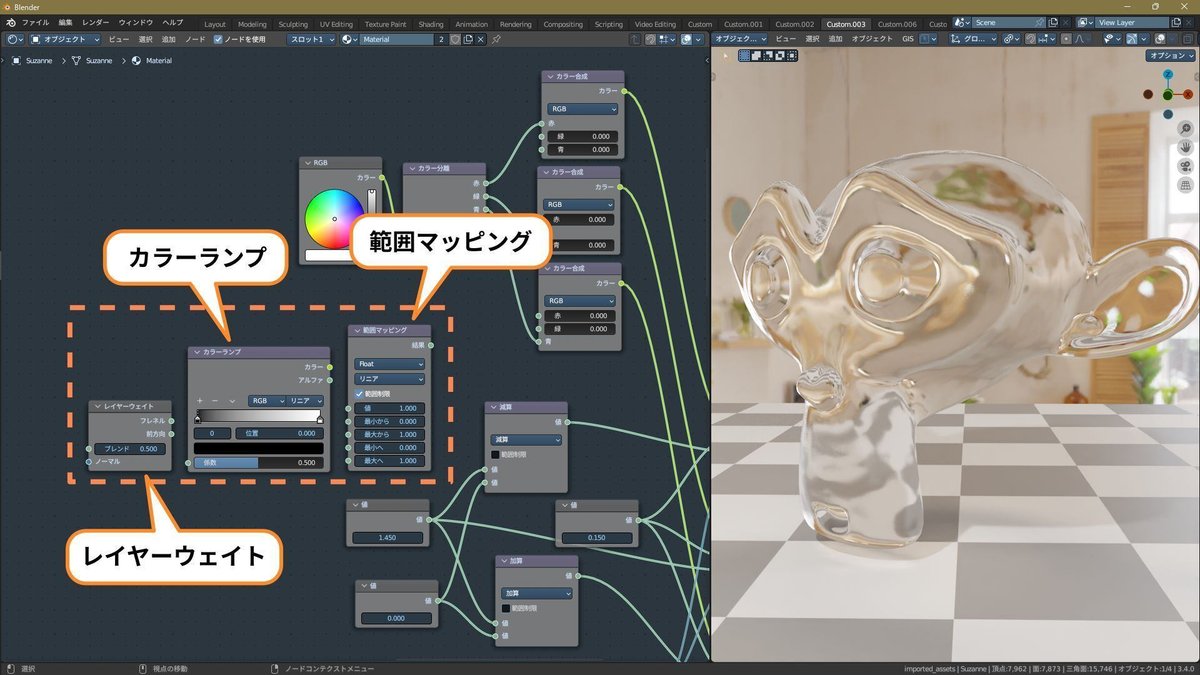Screen dimensions: 1200x675
Task: Open the 'リニア' dropdown in 範囲マッピング node
Action: tap(389, 379)
